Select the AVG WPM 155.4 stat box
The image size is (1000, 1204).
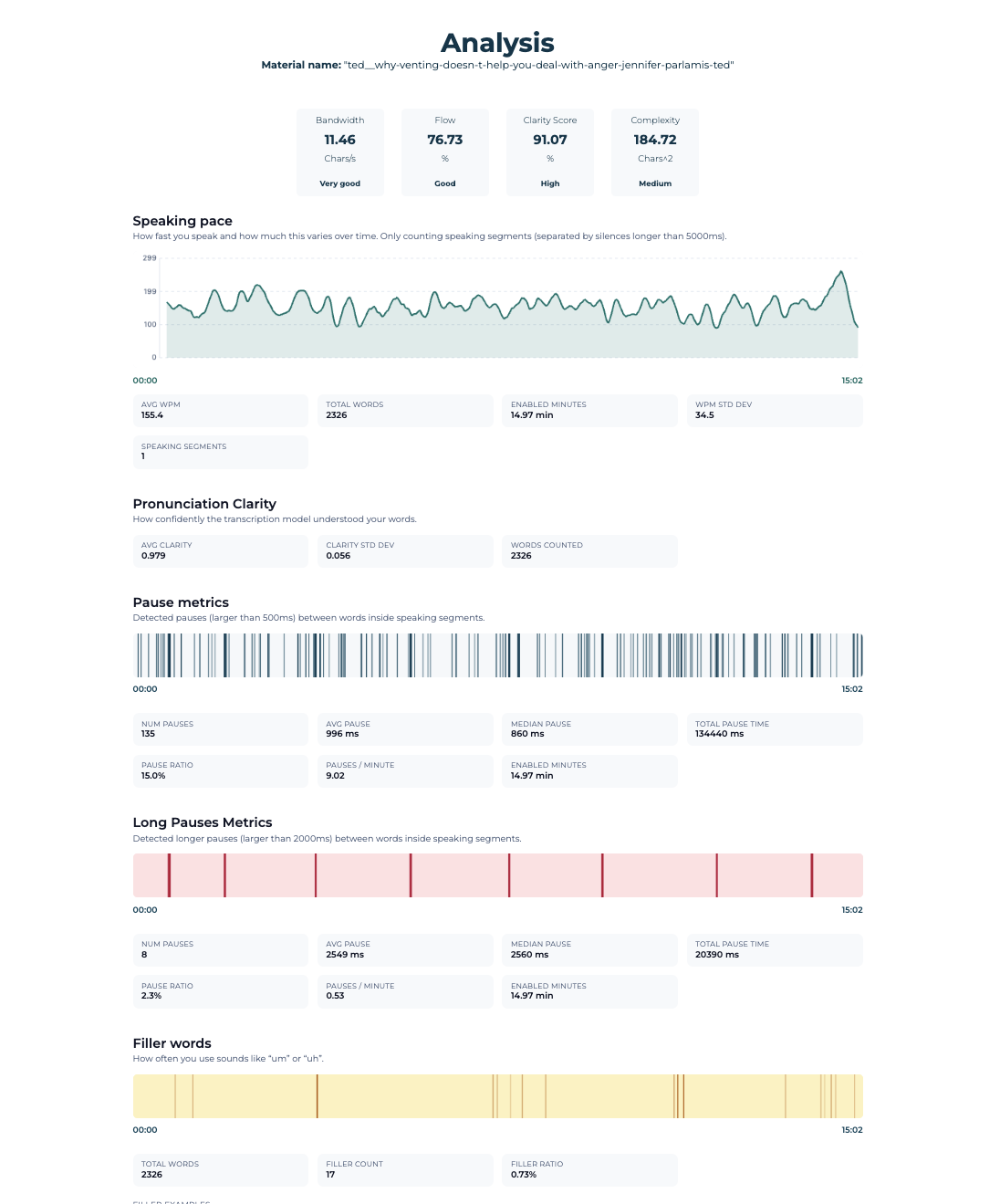coord(220,410)
